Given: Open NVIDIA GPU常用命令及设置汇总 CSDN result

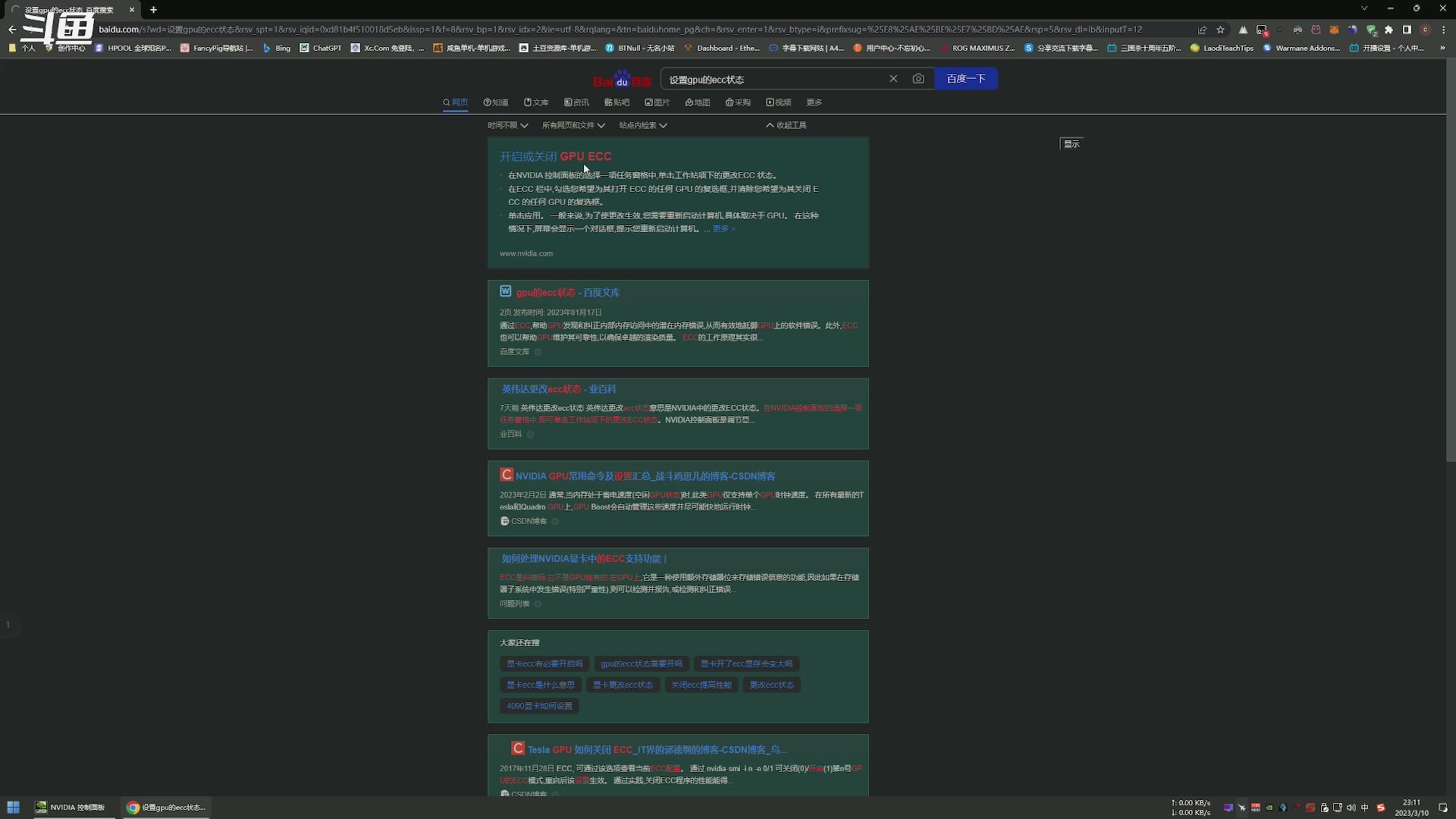Looking at the screenshot, I should point(645,476).
